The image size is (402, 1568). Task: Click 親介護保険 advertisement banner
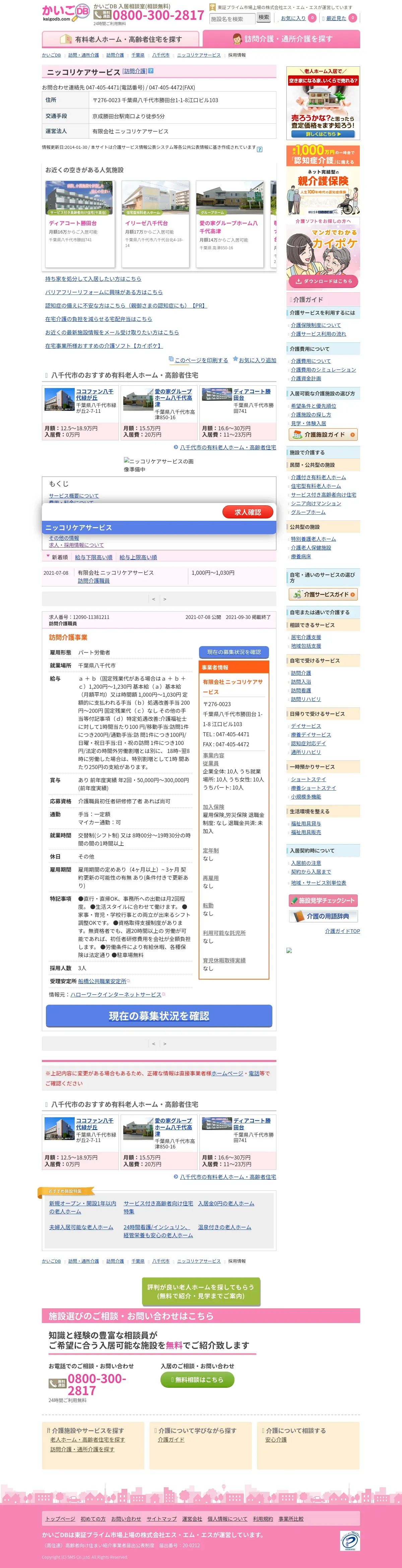tap(323, 180)
